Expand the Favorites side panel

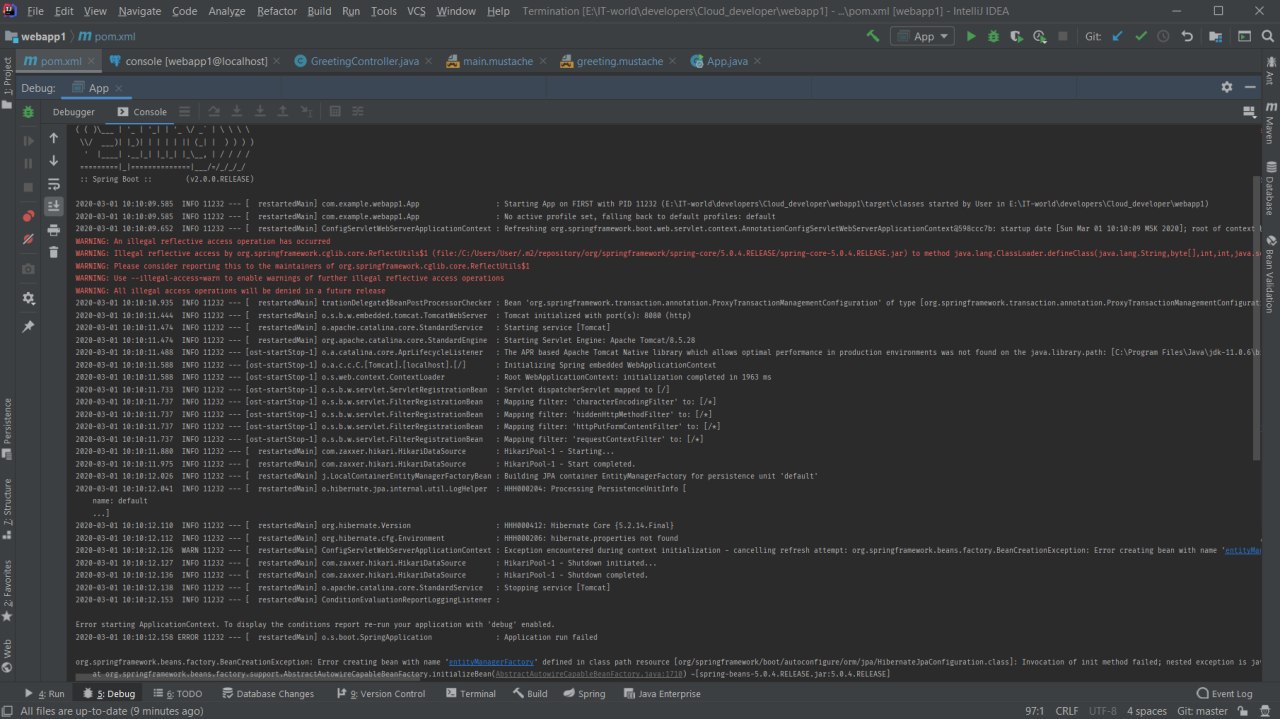tap(8, 590)
